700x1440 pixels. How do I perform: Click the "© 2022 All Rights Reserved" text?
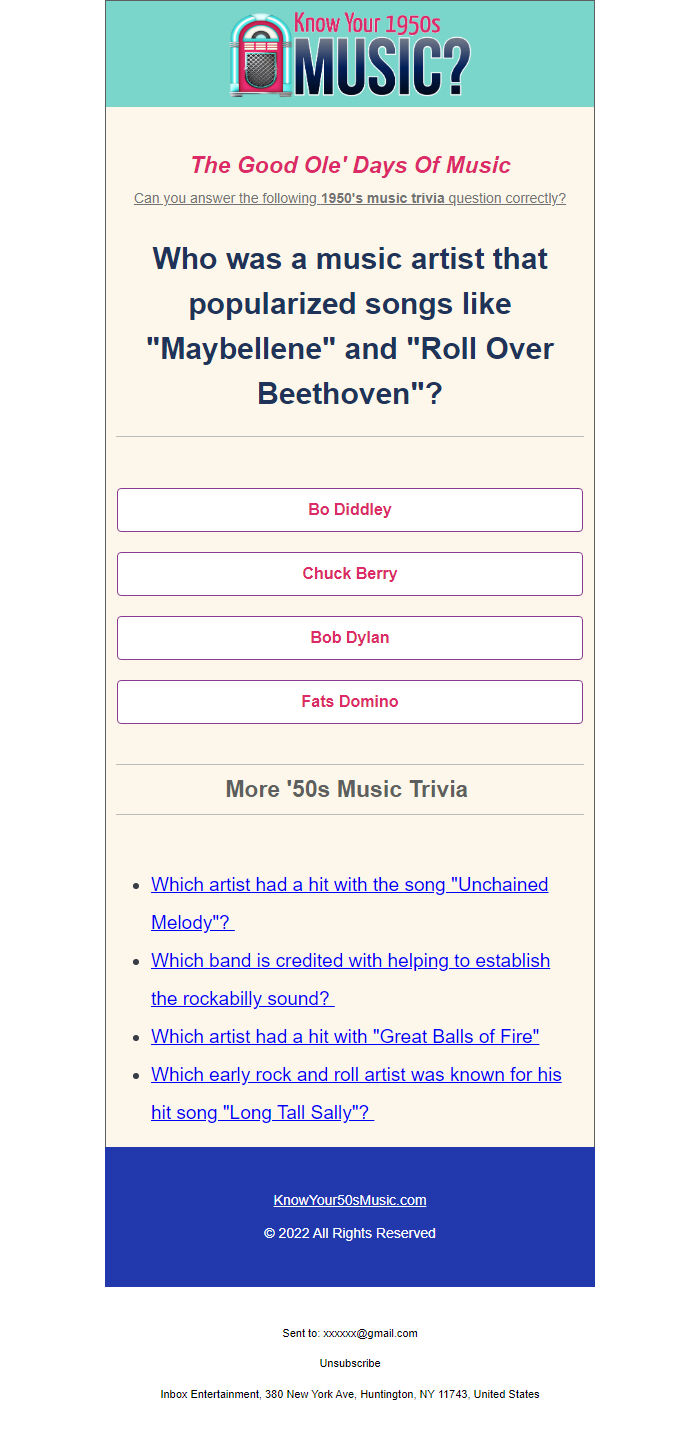coord(350,1233)
